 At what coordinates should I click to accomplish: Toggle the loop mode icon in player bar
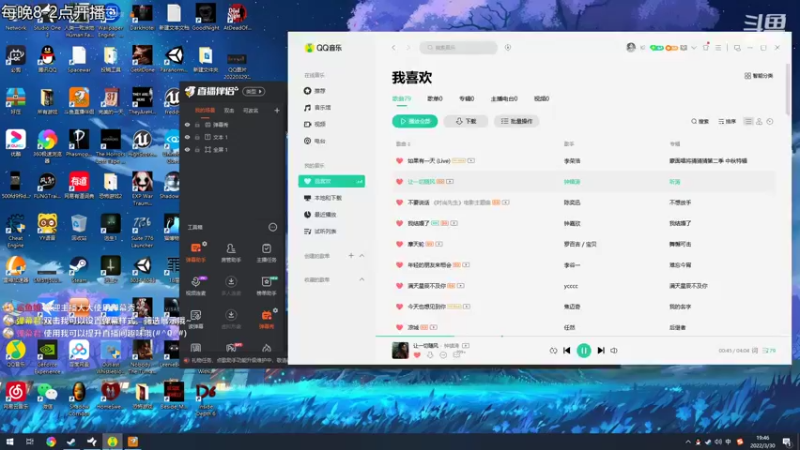[x=553, y=351]
